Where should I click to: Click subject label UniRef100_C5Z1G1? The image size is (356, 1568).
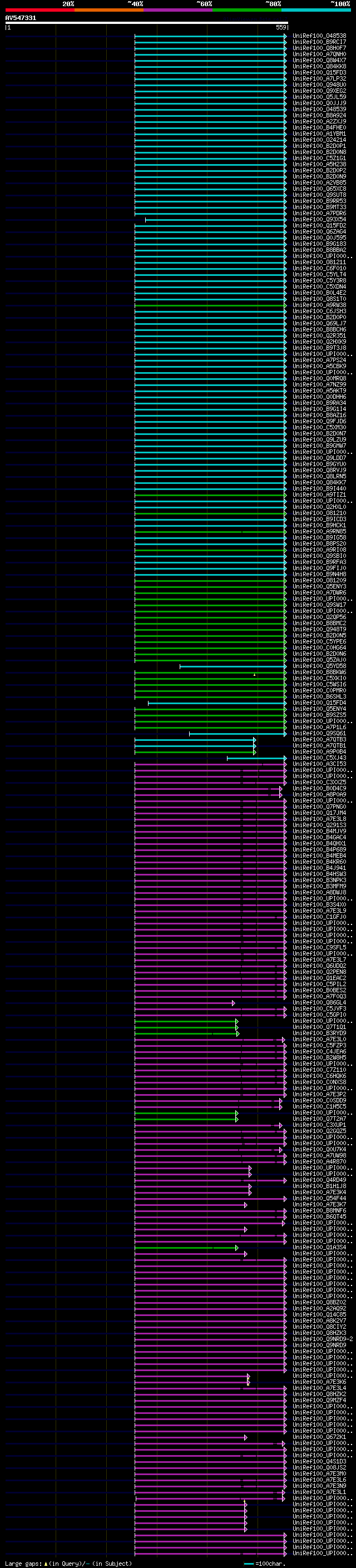[319, 159]
